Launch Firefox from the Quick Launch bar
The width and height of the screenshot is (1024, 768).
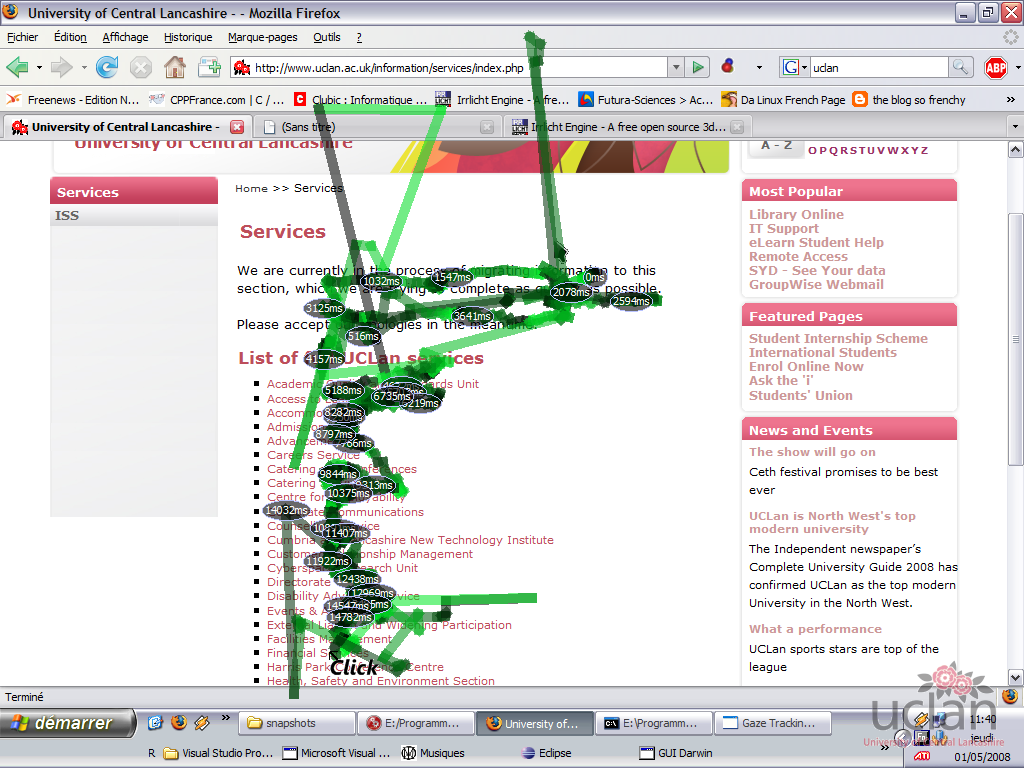[x=178, y=722]
